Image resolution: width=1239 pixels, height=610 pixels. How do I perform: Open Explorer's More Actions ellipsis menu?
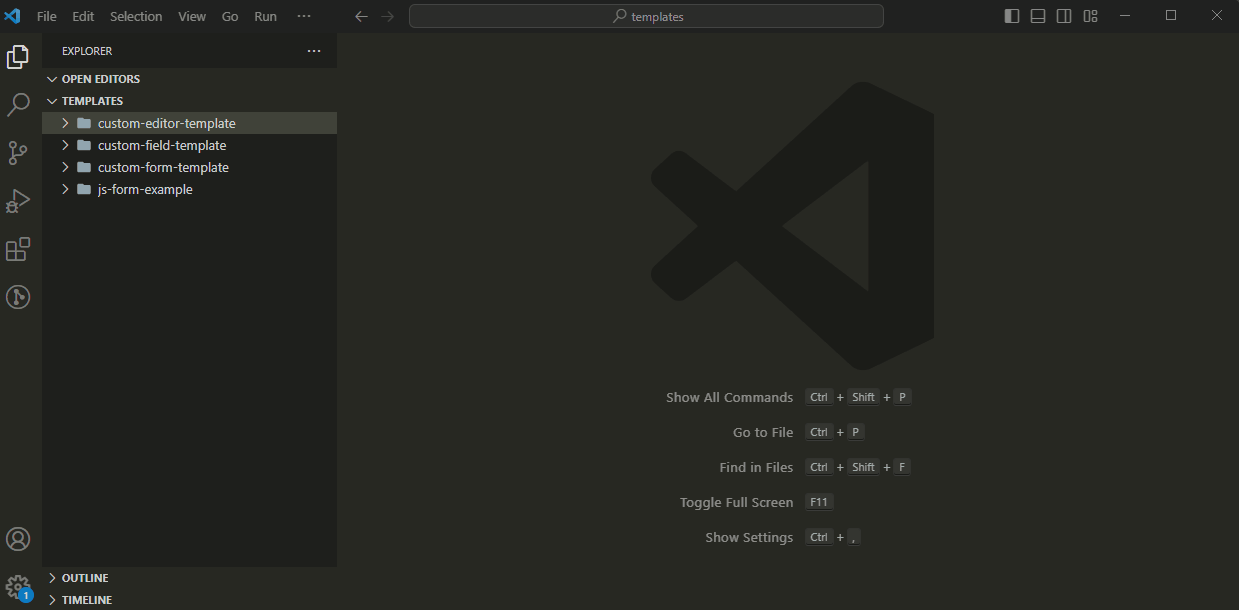click(x=314, y=51)
